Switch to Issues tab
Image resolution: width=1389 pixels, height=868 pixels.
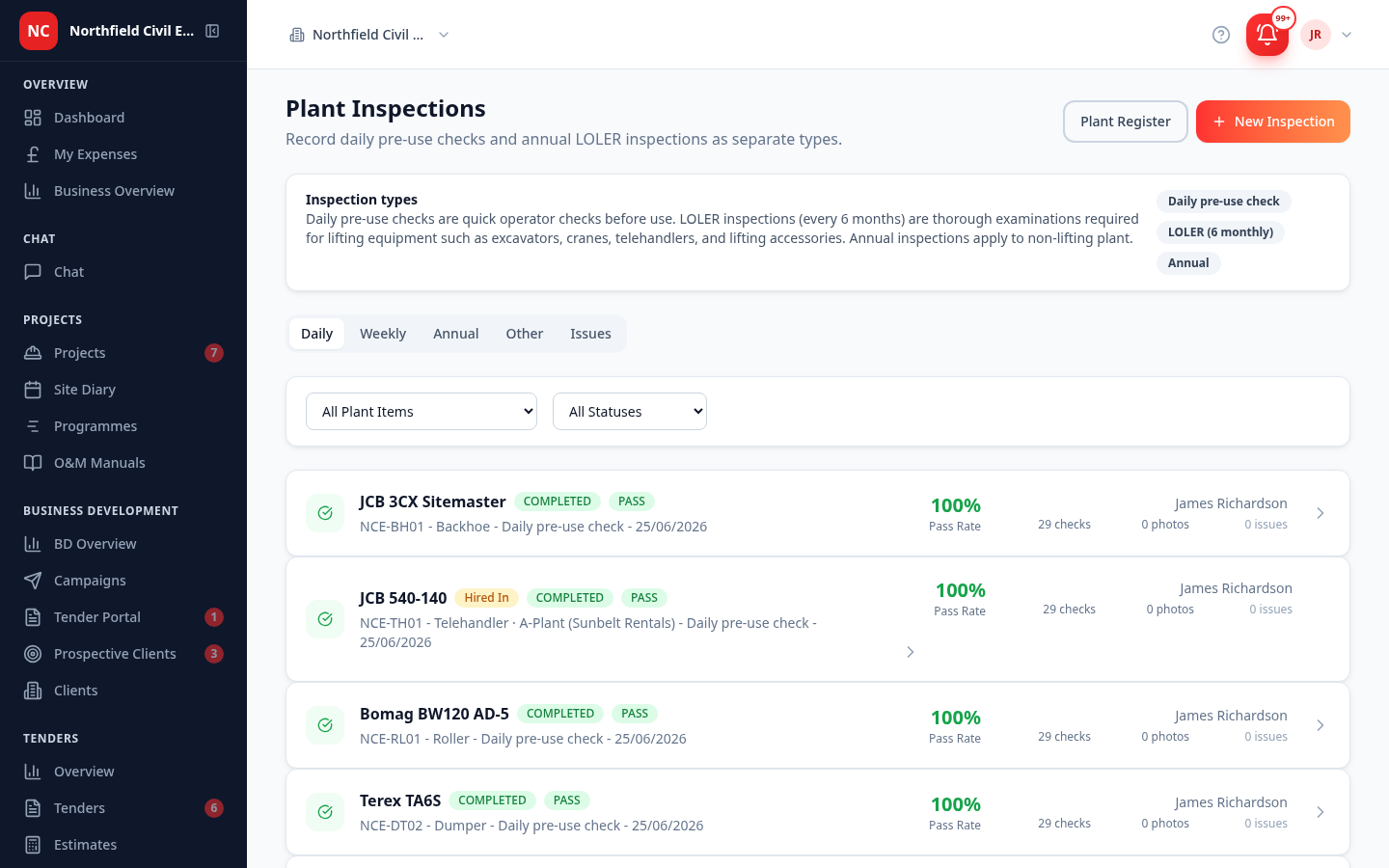(x=590, y=334)
